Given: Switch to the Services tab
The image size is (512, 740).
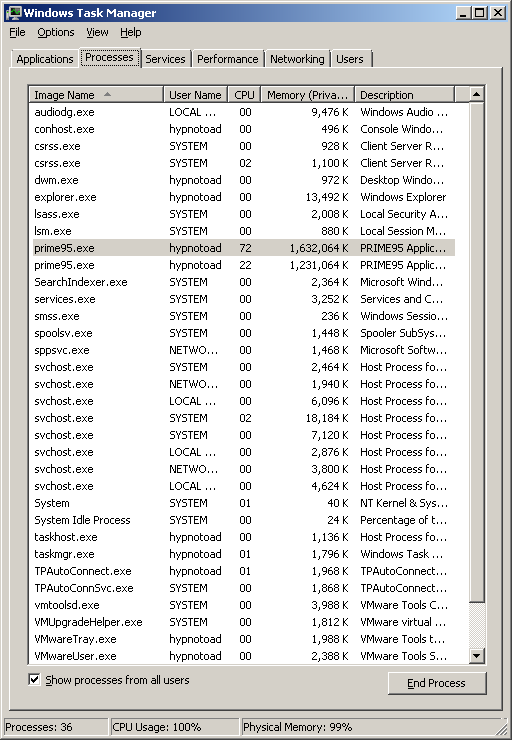Looking at the screenshot, I should [165, 59].
